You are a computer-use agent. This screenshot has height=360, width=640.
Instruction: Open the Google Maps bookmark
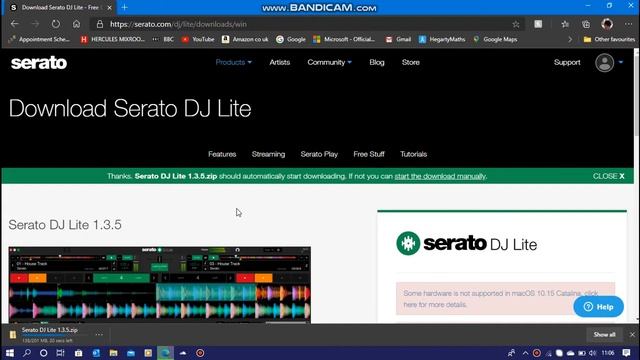coord(495,39)
